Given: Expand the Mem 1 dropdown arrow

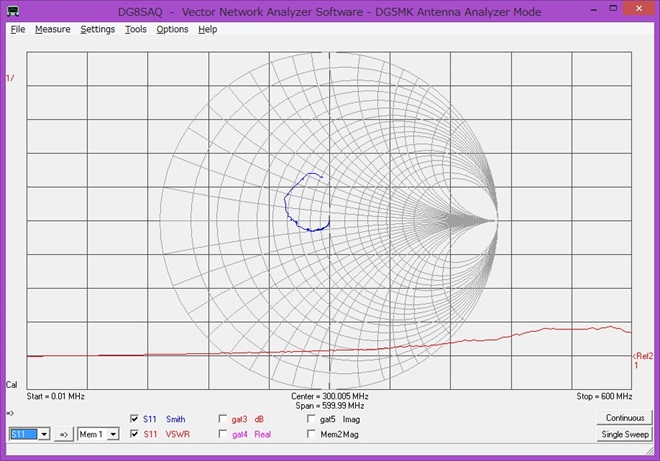Looking at the screenshot, I should [113, 434].
